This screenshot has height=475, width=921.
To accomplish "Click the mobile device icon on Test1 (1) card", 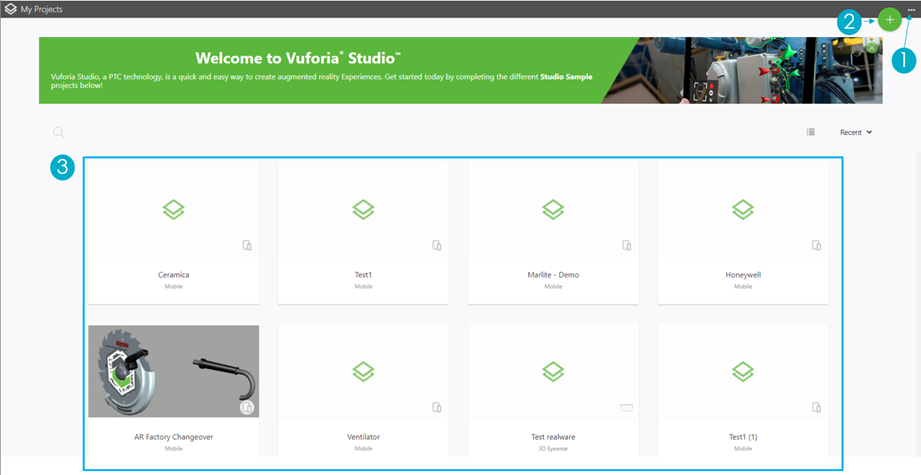I will point(816,407).
